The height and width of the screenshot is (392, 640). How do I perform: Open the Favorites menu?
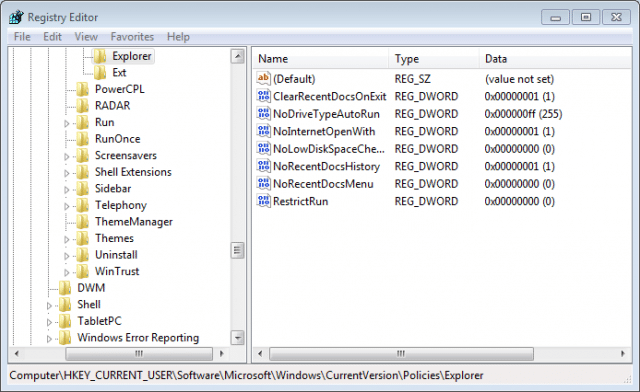pos(132,37)
